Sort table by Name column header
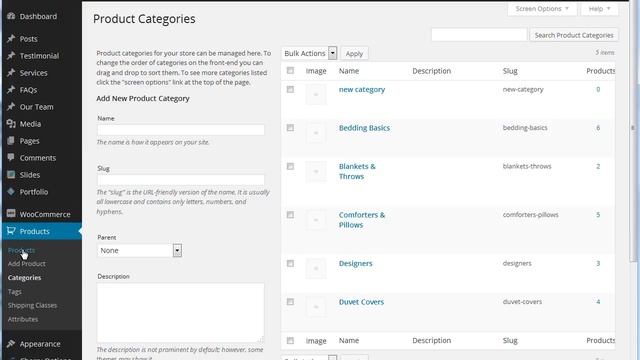Screen dimensions: 640x360 click(x=349, y=71)
